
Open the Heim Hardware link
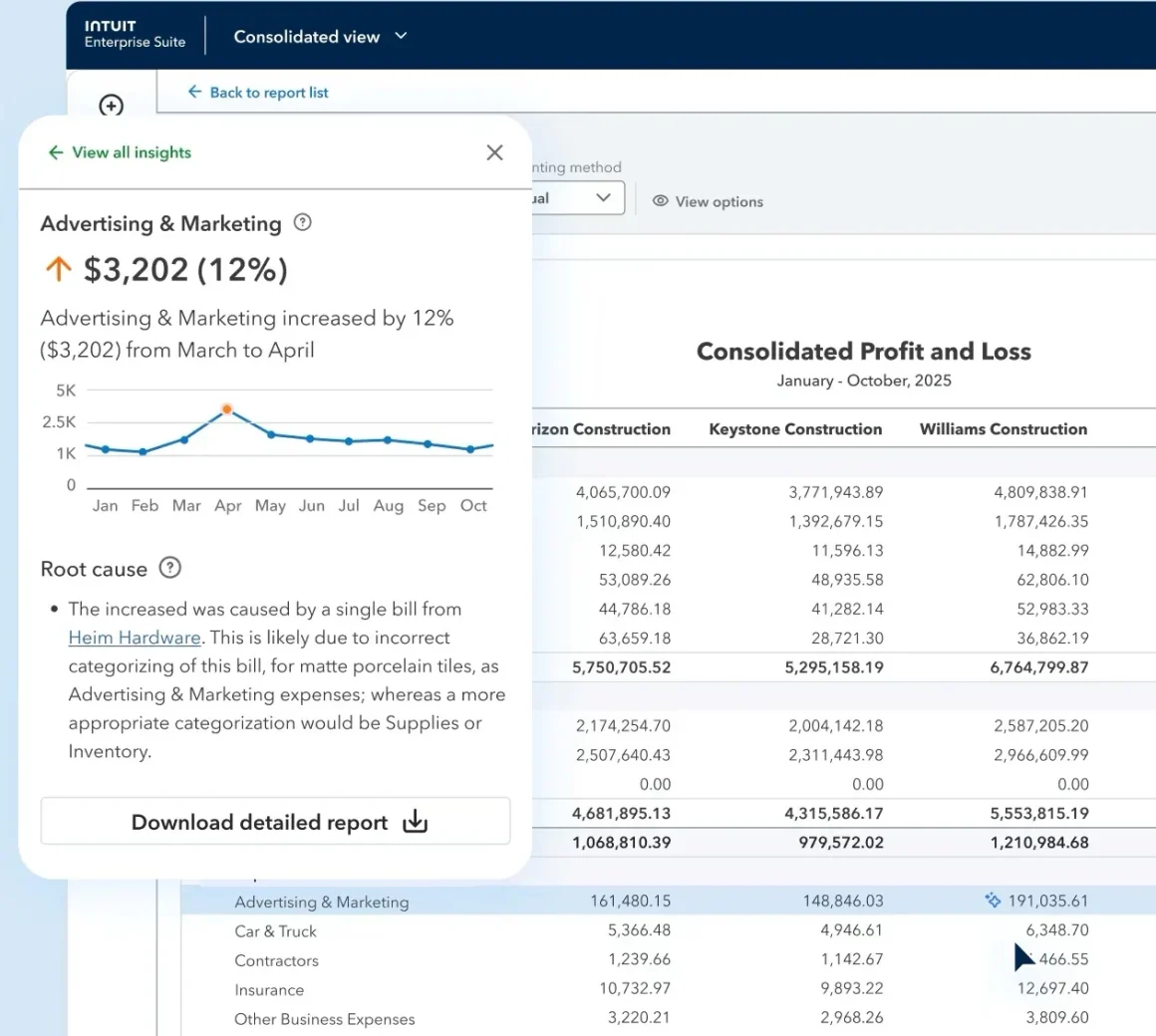pos(135,638)
